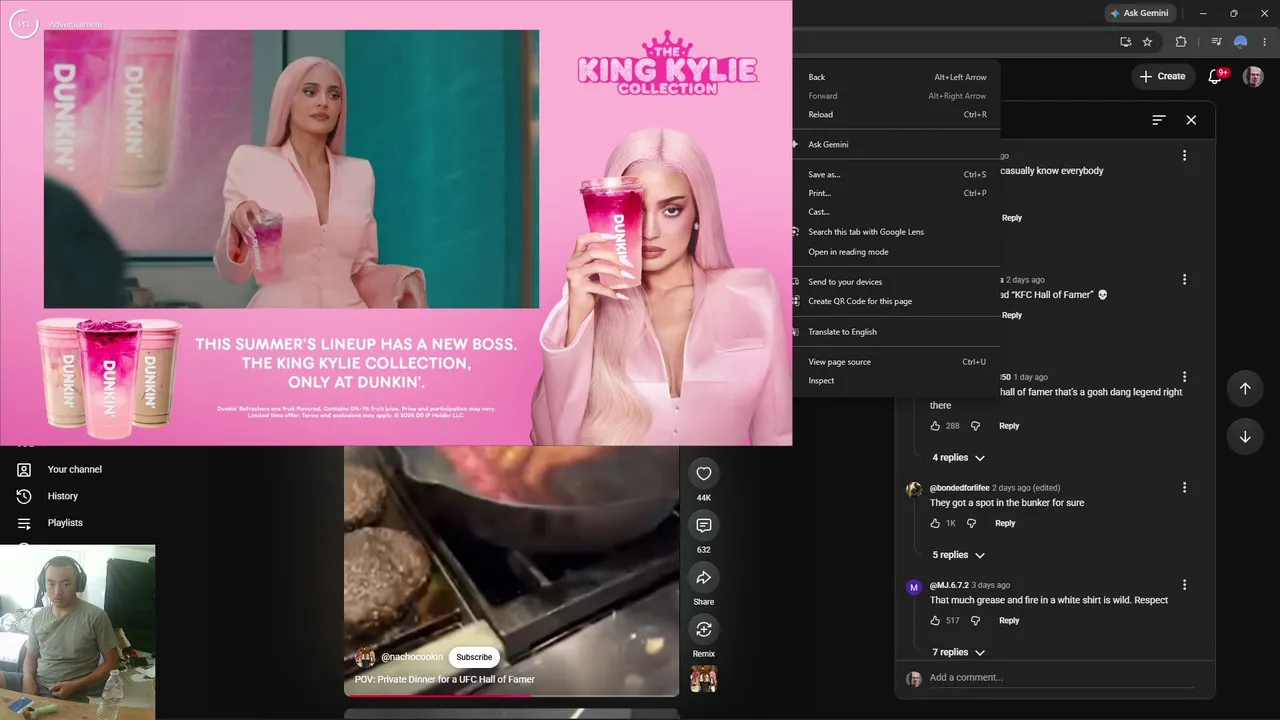Choose Back in the context menu
This screenshot has width=1280, height=720.
[x=896, y=77]
